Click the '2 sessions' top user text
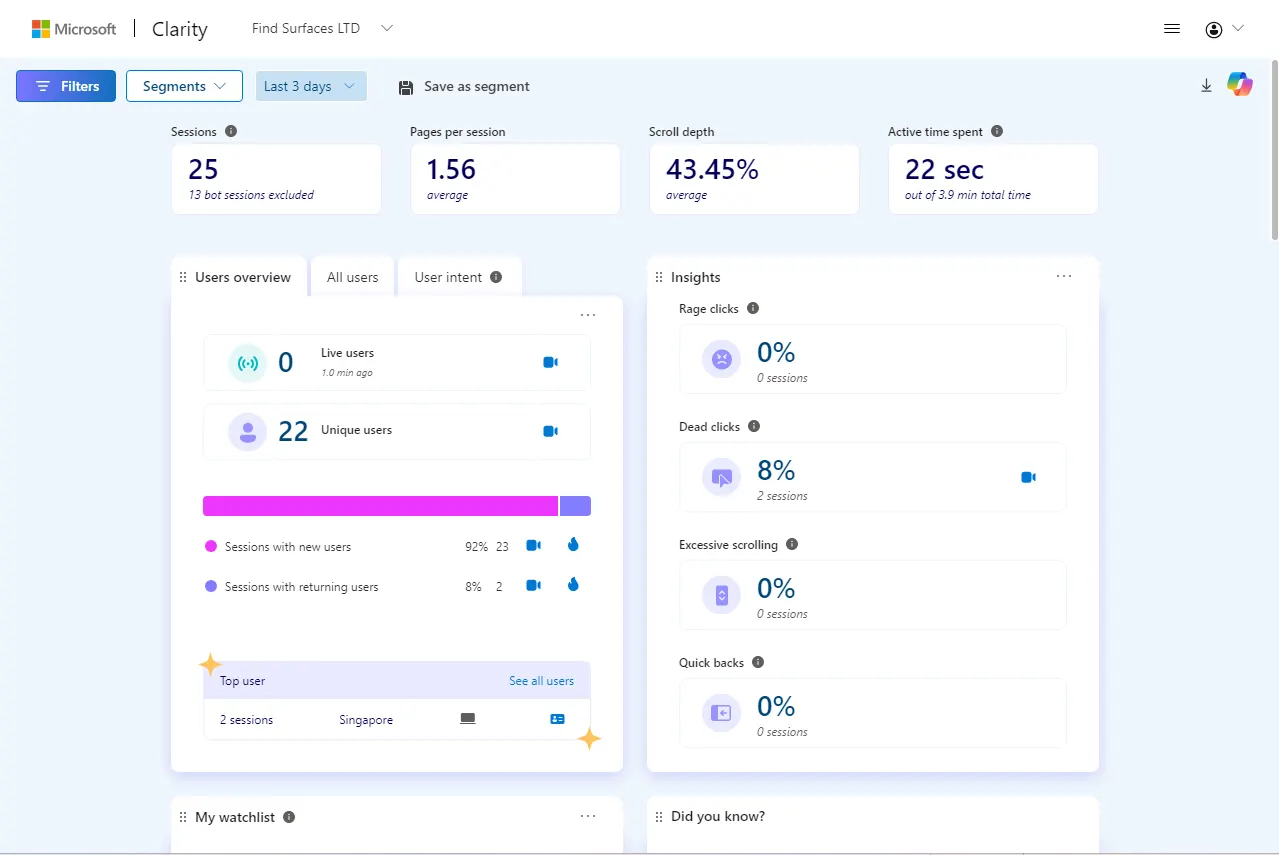Viewport: 1279px width, 855px height. click(x=246, y=720)
